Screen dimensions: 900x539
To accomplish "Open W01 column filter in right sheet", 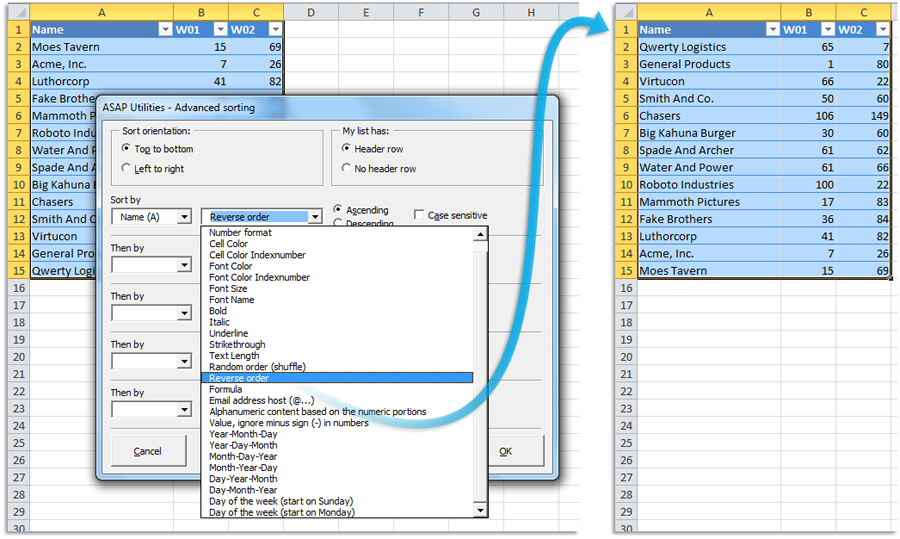I will pyautogui.click(x=828, y=30).
